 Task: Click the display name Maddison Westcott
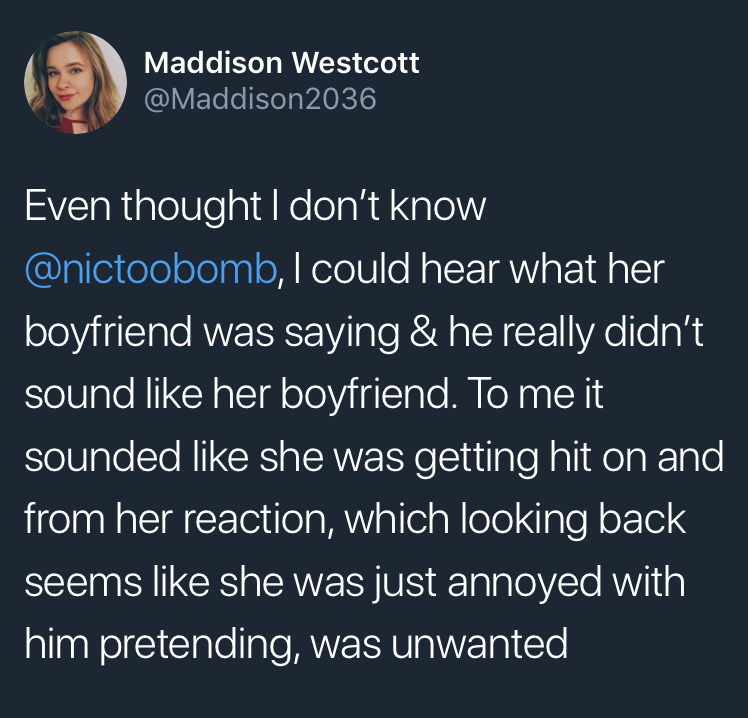(281, 63)
